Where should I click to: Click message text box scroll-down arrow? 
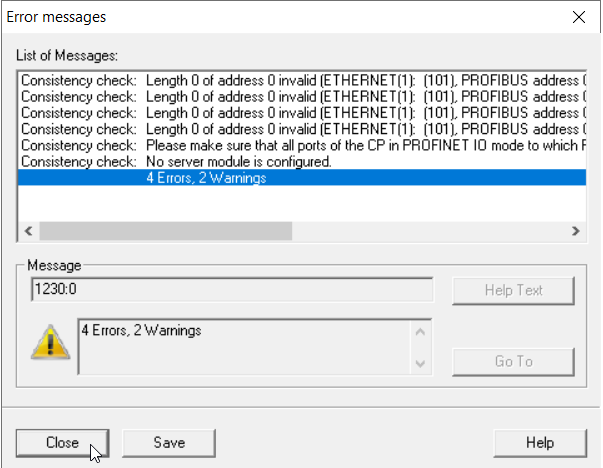(x=420, y=362)
